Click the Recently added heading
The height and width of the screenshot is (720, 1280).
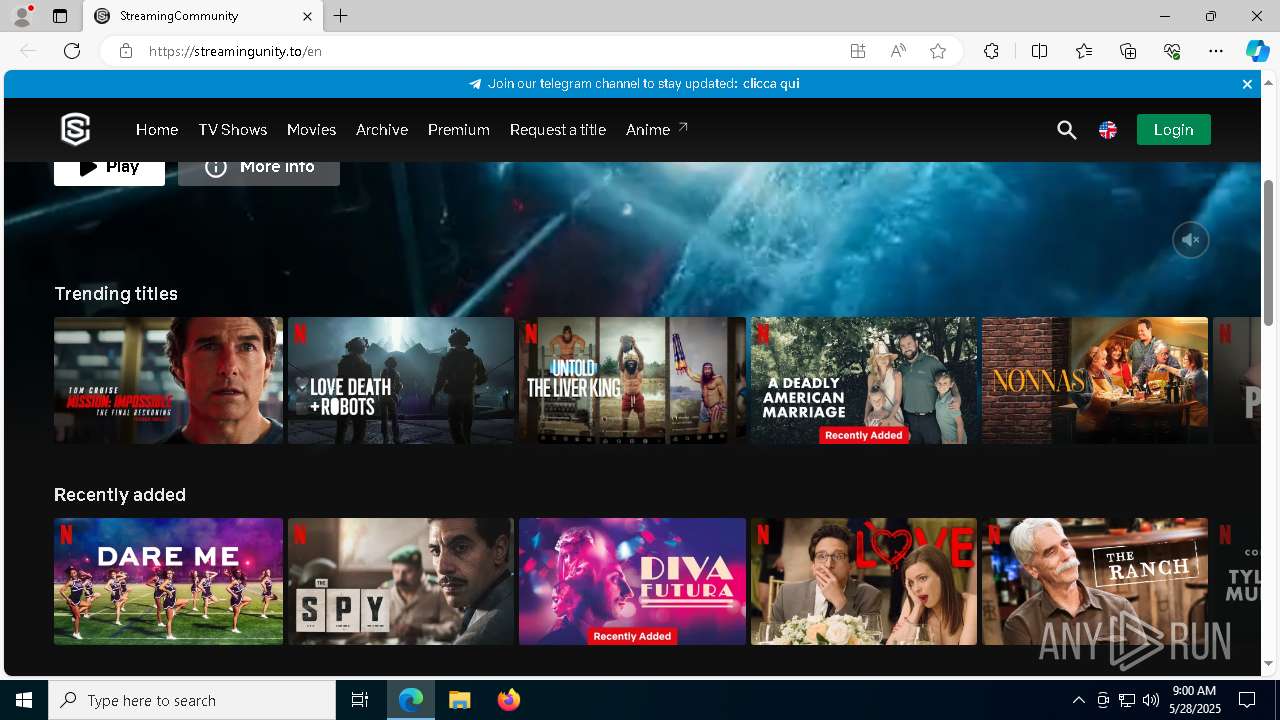120,495
